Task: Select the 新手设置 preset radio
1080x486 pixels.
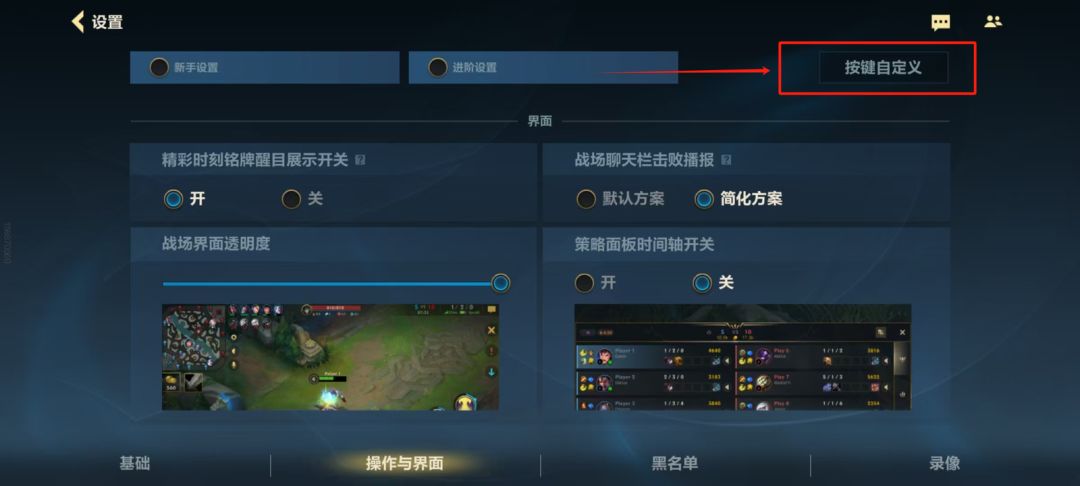Action: click(x=159, y=67)
